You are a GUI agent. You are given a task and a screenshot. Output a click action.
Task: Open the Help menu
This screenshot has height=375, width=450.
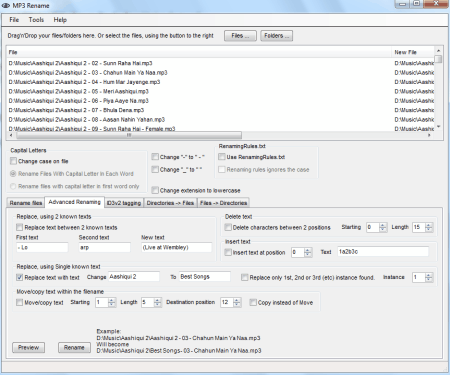coord(60,20)
